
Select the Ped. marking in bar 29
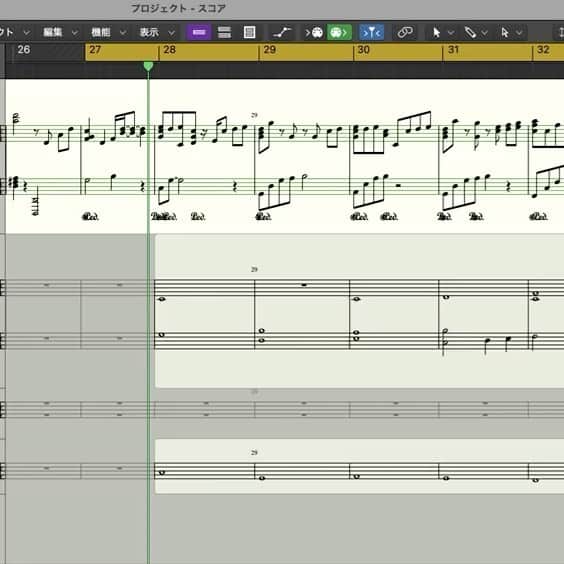click(263, 217)
